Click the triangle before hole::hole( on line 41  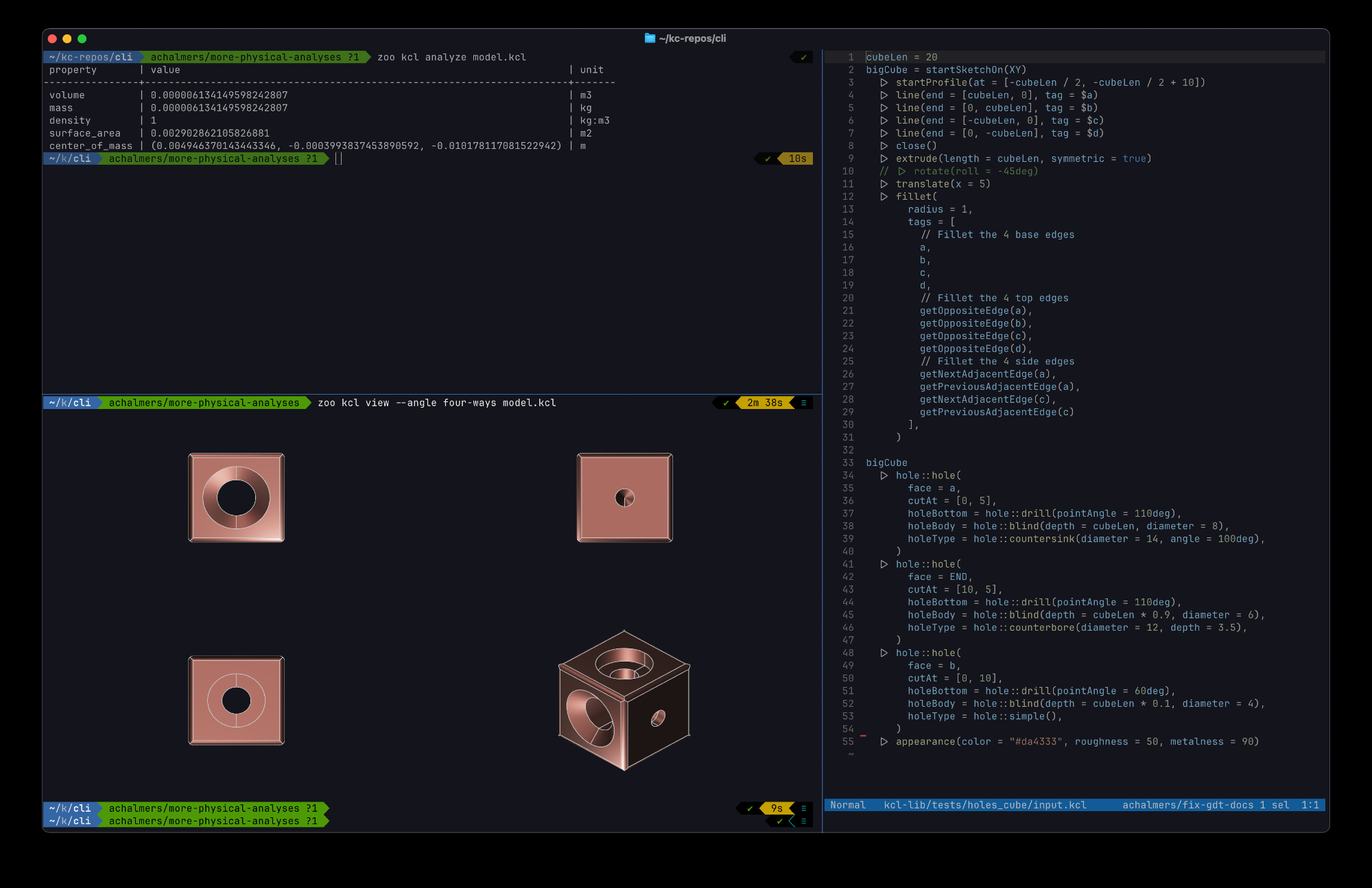(884, 564)
